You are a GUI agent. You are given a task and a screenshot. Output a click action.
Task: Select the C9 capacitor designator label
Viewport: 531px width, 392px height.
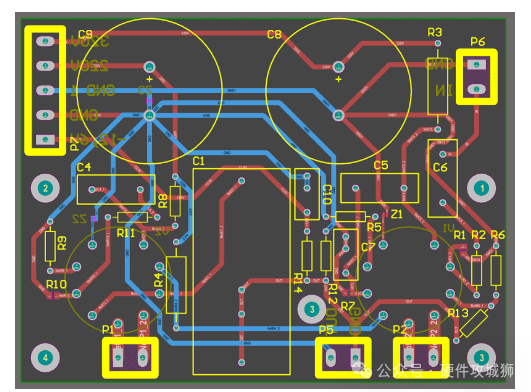coord(85,34)
